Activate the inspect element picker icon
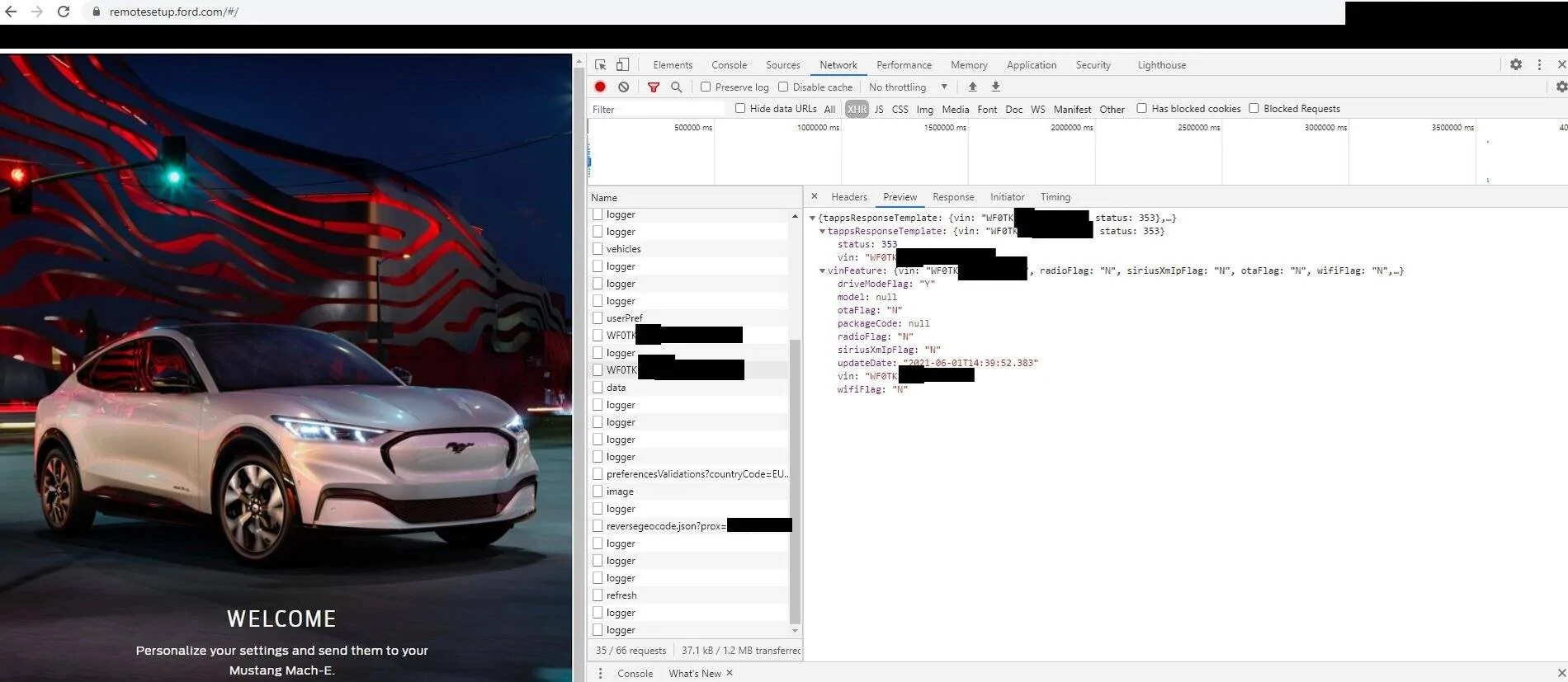1568x682 pixels. point(601,64)
